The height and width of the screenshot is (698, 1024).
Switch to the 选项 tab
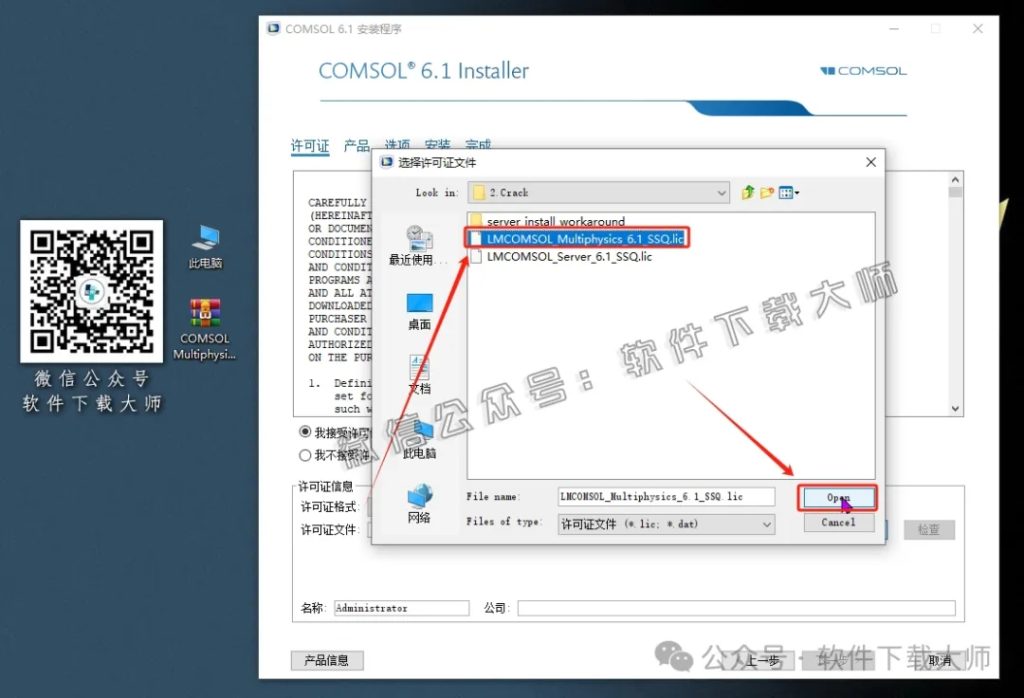[x=396, y=145]
